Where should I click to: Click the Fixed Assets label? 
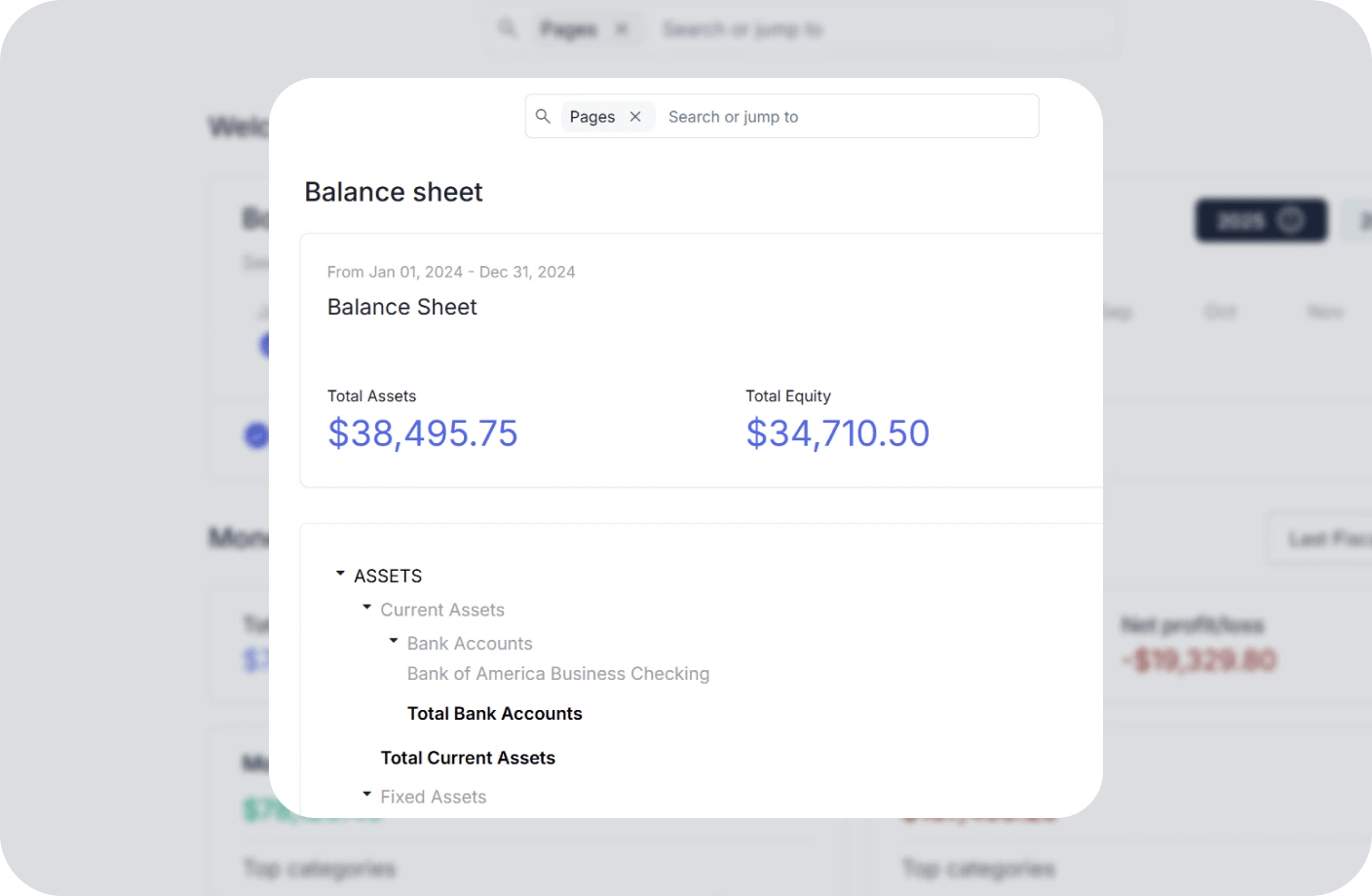click(x=434, y=797)
